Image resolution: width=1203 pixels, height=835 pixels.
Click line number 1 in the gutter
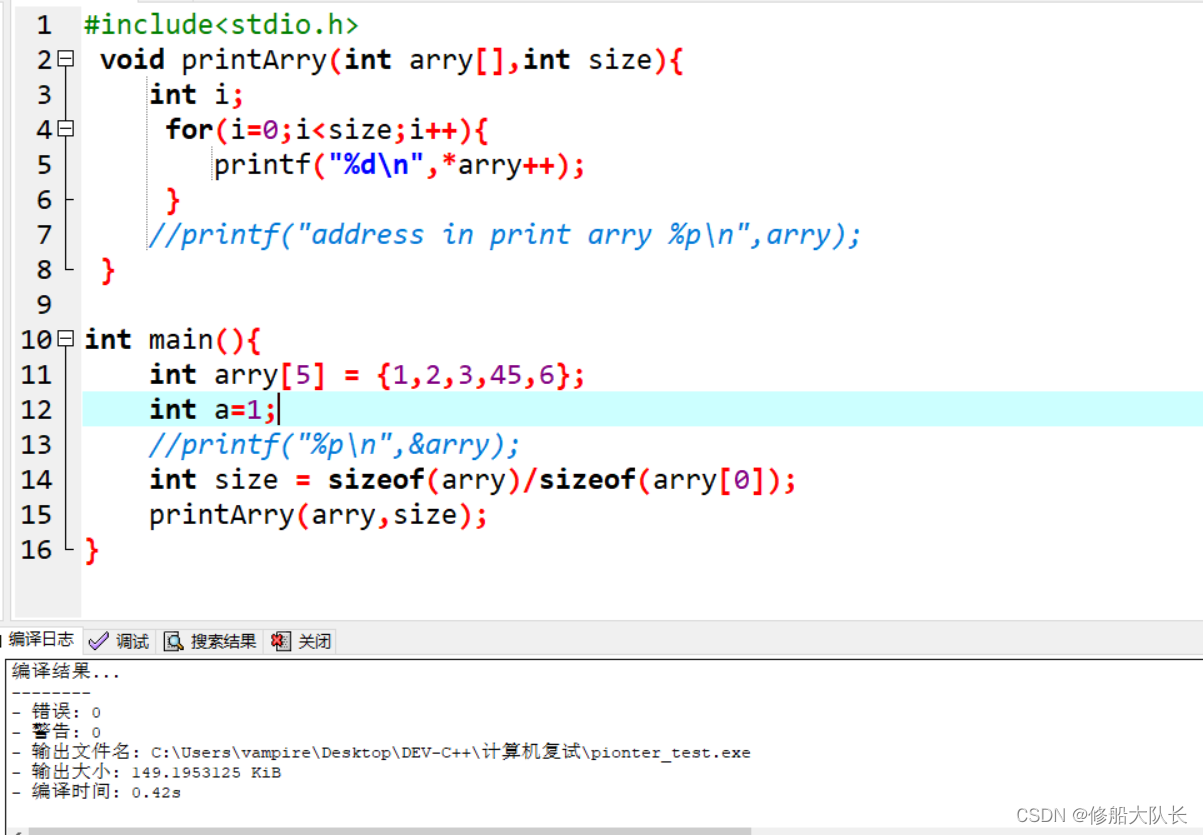pos(44,24)
